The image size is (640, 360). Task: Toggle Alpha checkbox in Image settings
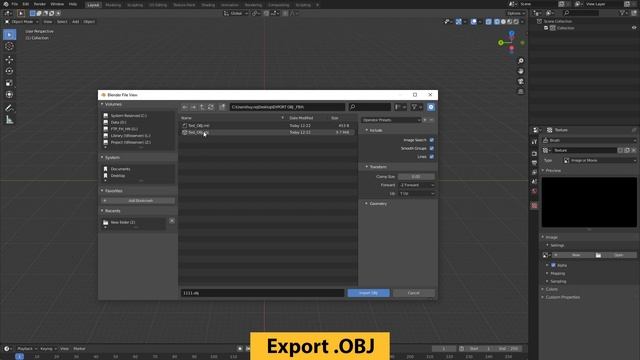553,265
